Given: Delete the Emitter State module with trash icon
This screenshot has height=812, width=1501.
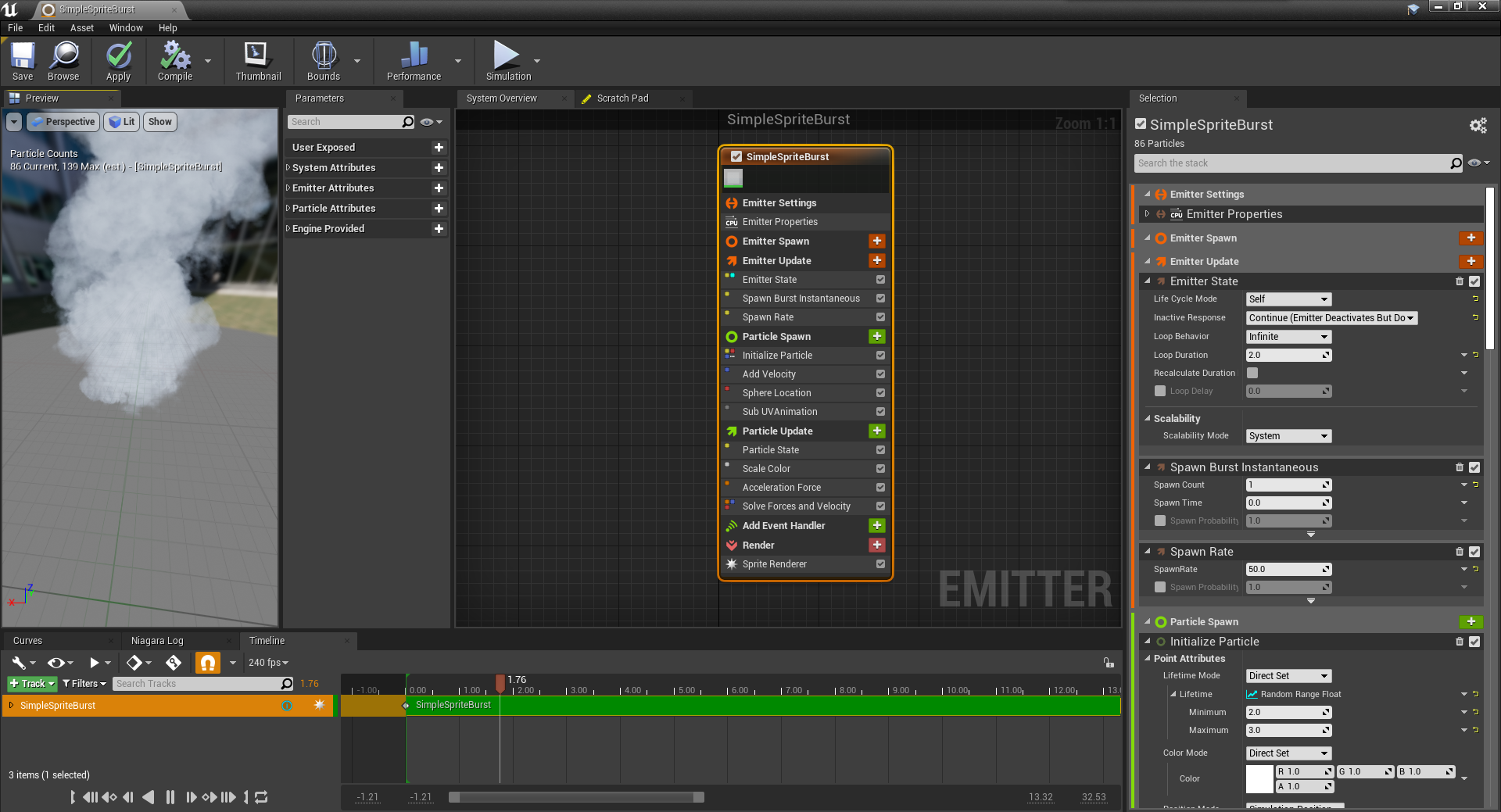Looking at the screenshot, I should coord(1460,281).
